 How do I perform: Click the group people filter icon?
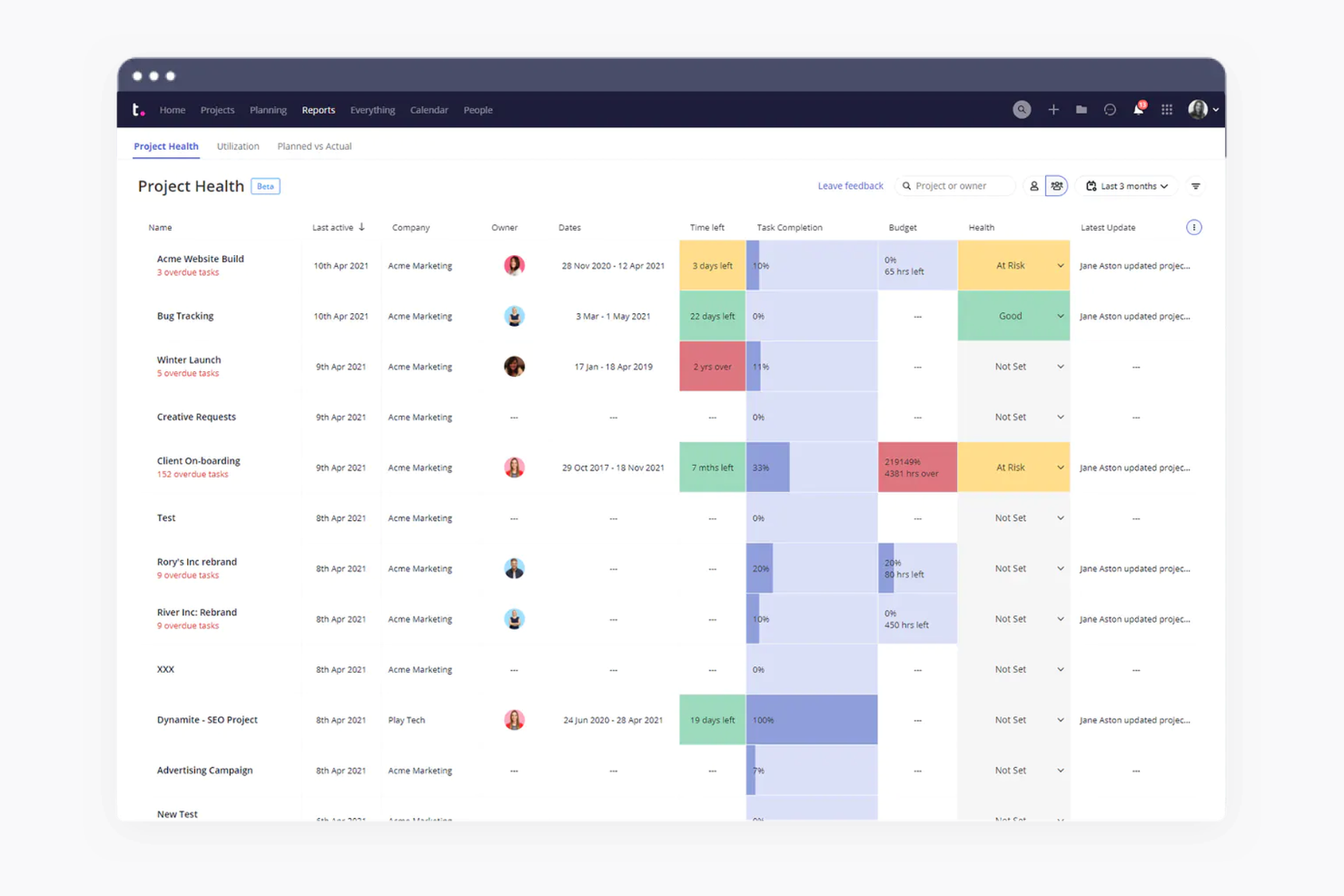(x=1057, y=186)
